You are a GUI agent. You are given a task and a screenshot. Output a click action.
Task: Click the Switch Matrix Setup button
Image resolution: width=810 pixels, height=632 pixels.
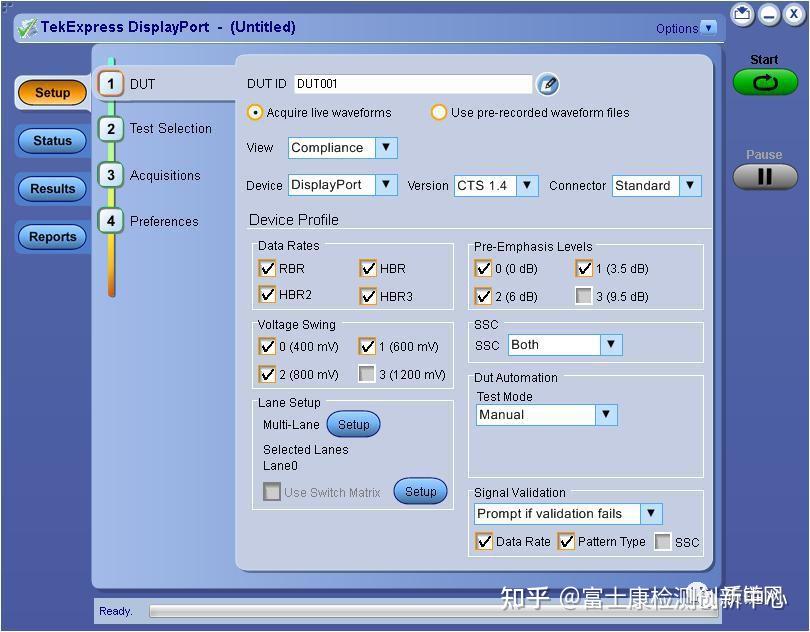point(420,491)
